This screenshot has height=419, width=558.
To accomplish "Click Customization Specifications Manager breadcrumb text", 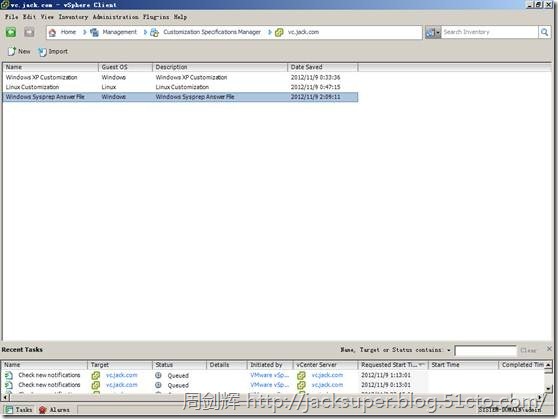I will point(212,32).
